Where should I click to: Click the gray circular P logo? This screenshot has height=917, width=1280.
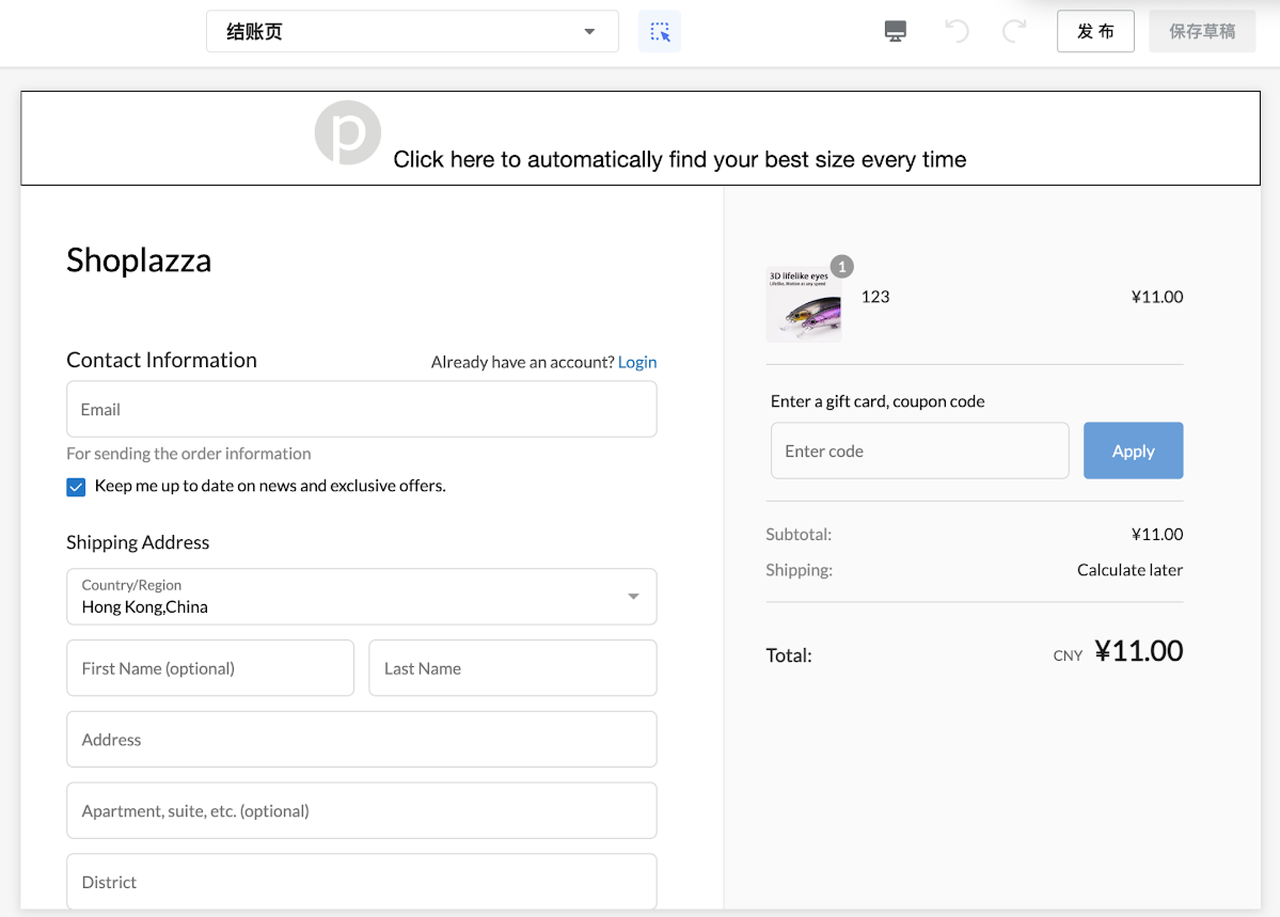[347, 133]
